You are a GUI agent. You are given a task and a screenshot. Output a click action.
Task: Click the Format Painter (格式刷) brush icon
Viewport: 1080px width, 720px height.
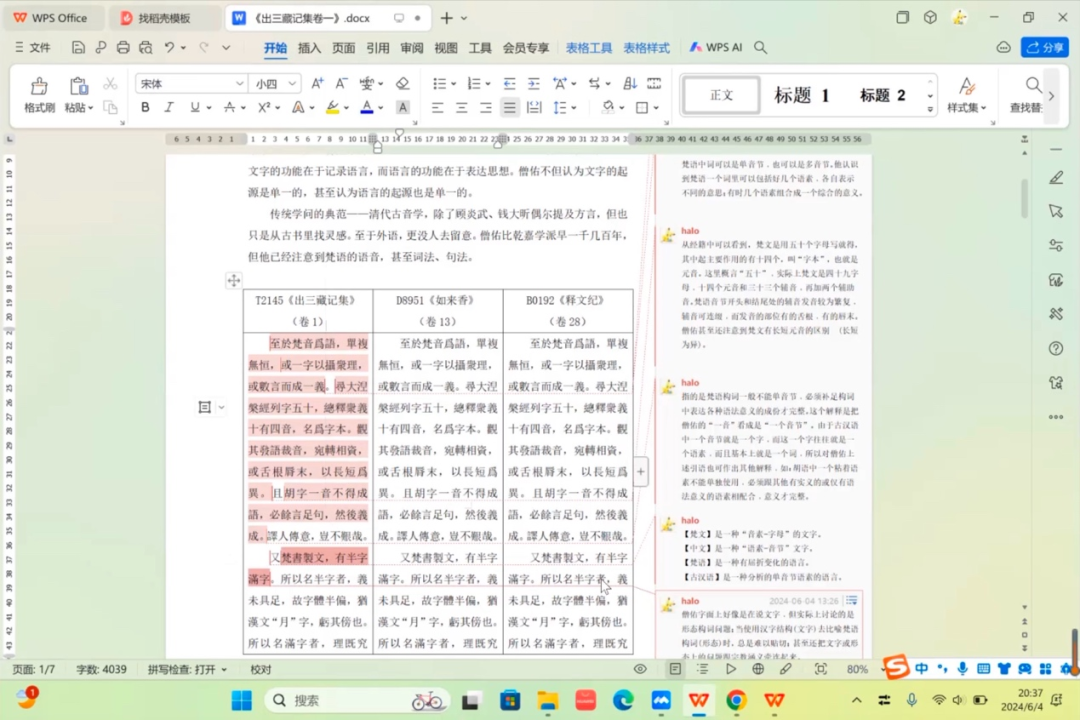click(39, 86)
